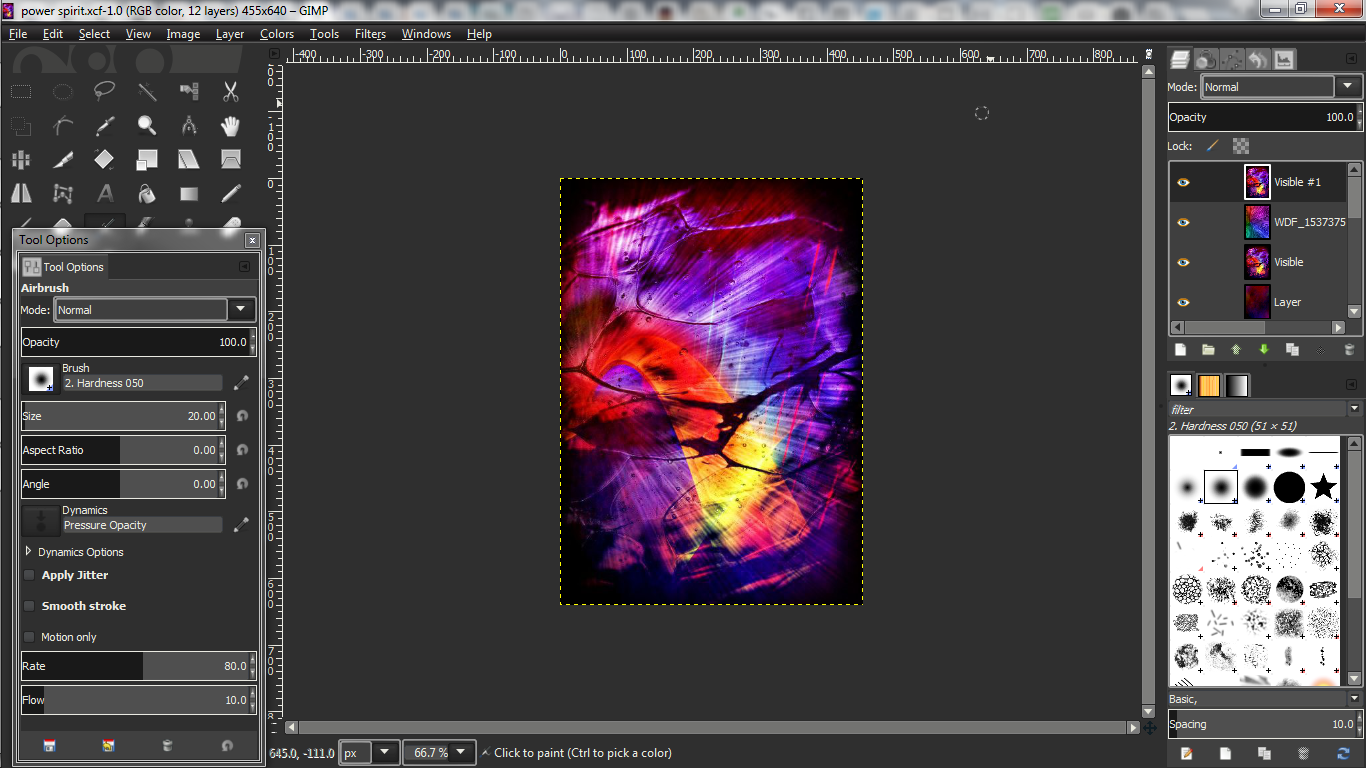Select the Ellipse Select tool

(62, 92)
